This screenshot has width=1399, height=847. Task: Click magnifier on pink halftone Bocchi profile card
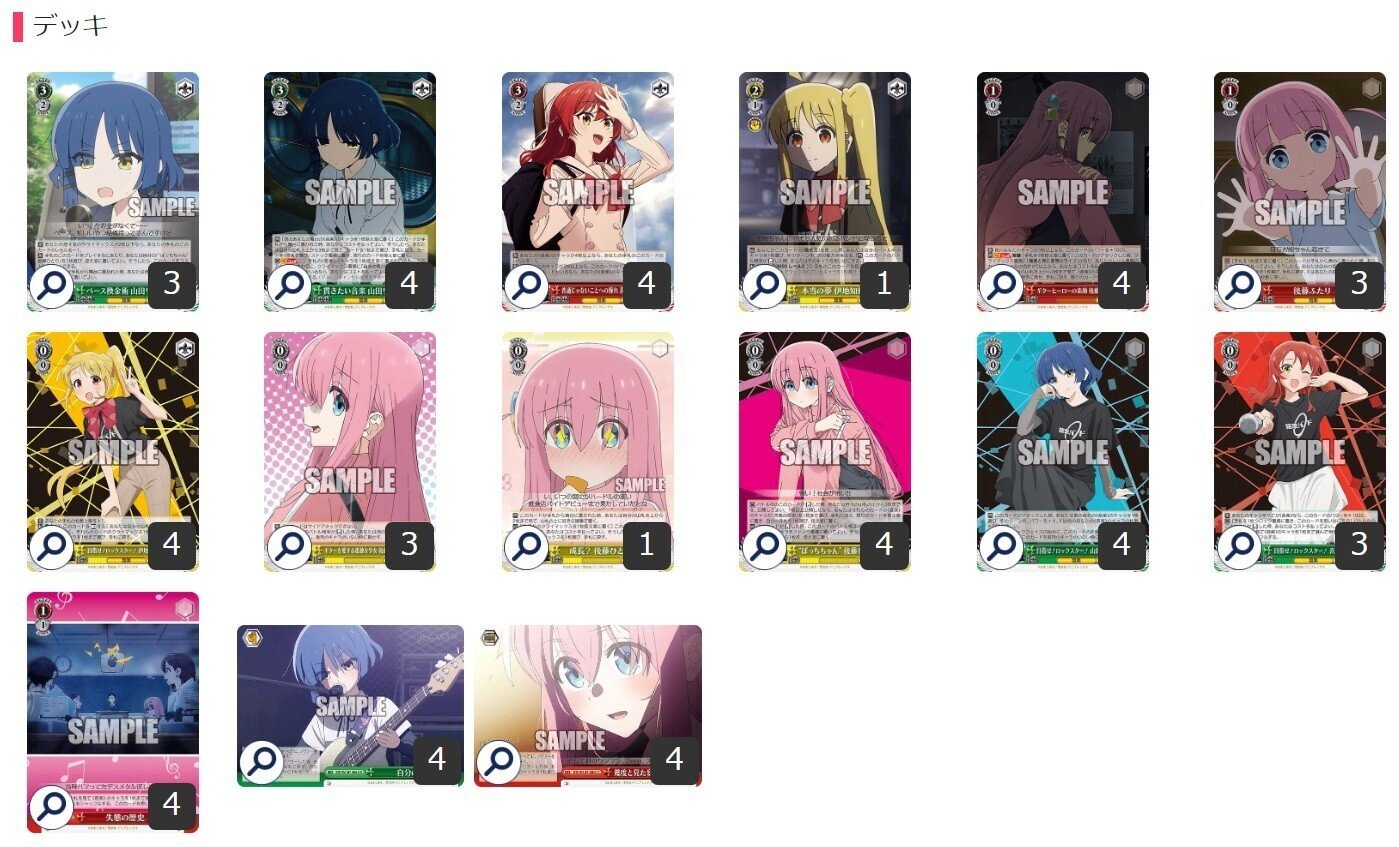click(x=290, y=547)
